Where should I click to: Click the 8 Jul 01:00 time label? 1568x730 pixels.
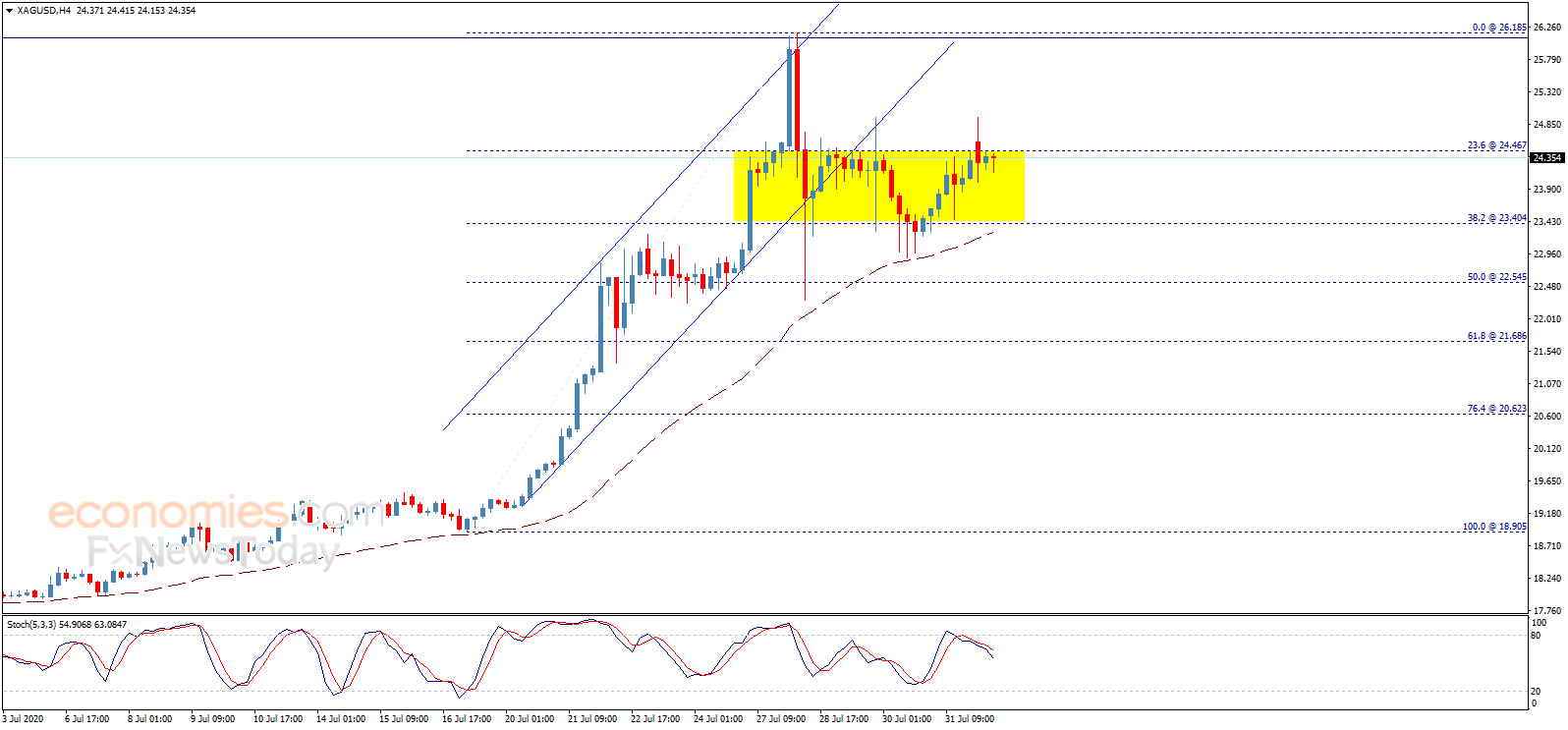tap(149, 719)
